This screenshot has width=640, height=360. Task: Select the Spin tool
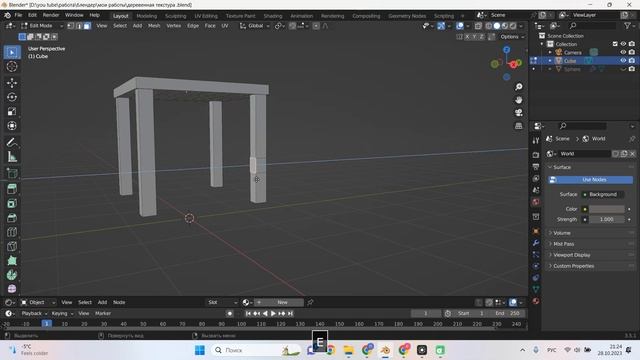tap(12, 275)
